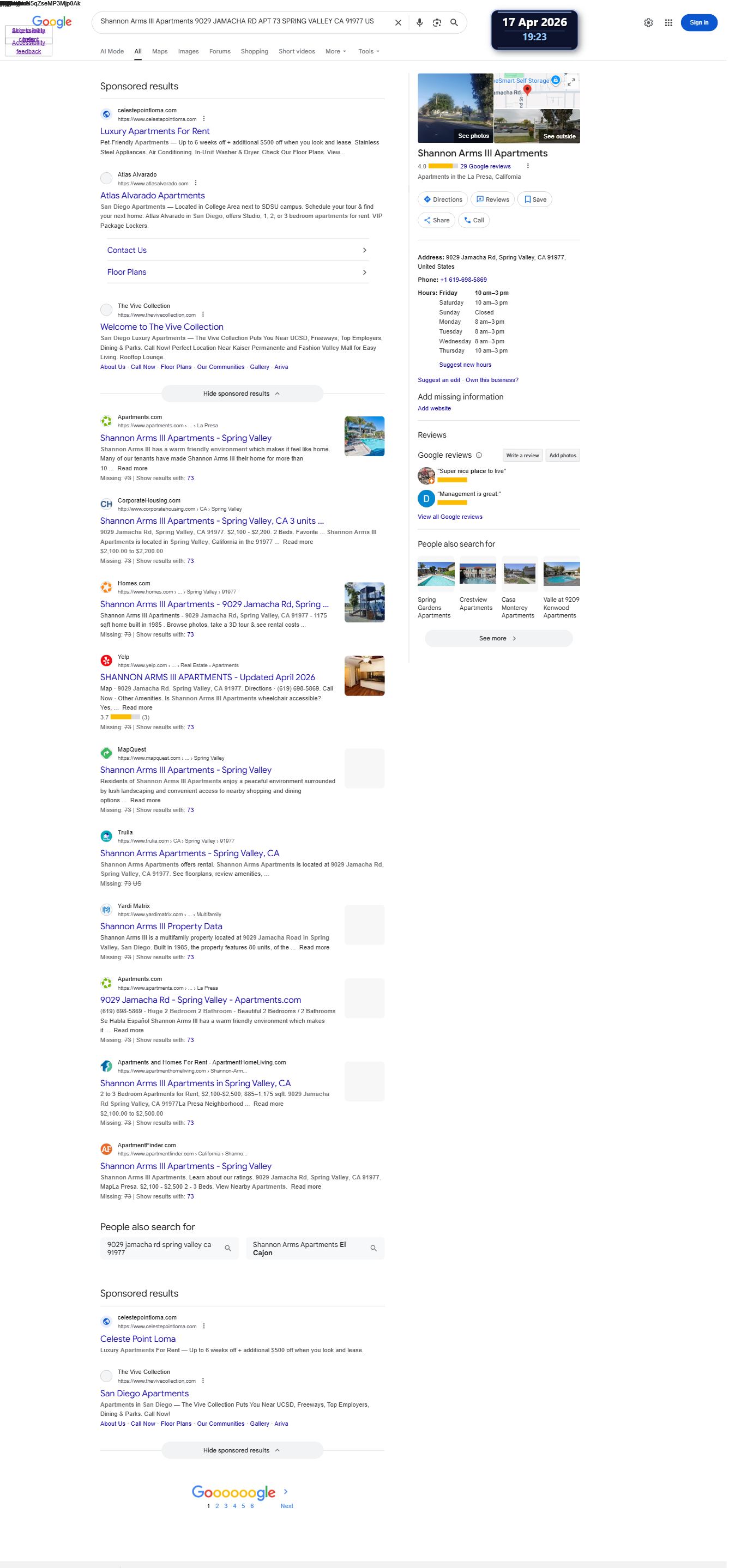Screen dimensions: 735x1568
Task: Open the 29 Google reviews link
Action: [x=485, y=166]
